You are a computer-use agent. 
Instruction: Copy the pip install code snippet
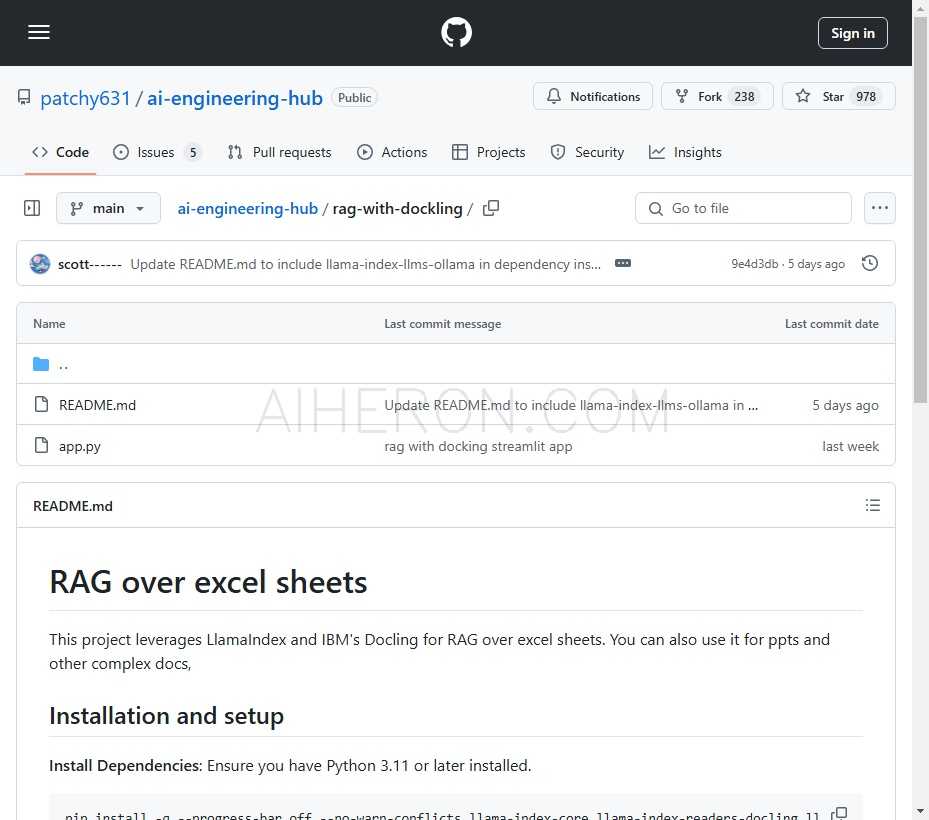click(x=840, y=812)
